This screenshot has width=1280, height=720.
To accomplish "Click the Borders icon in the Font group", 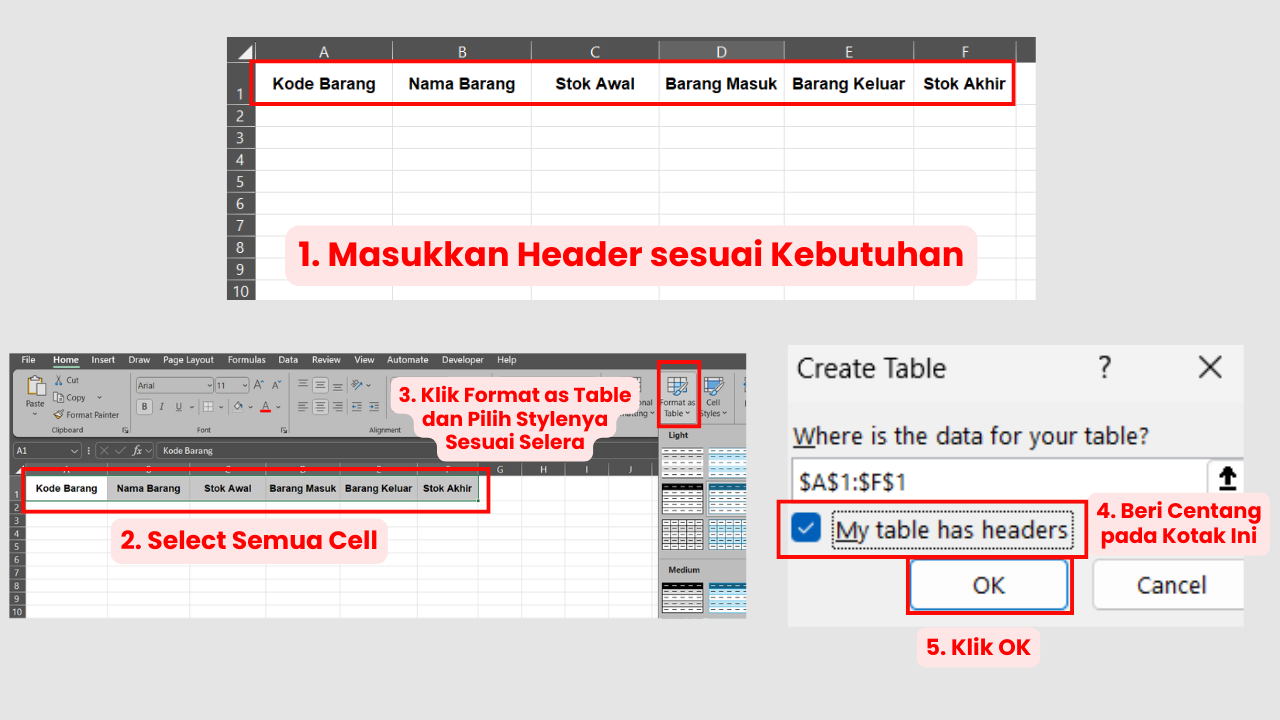I will point(208,407).
